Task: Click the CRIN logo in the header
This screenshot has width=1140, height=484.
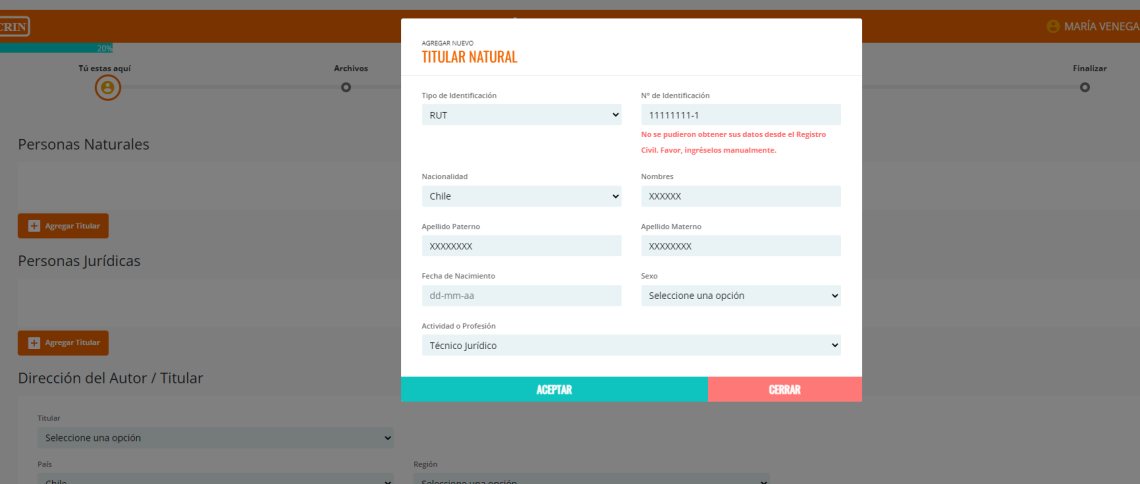Action: point(15,26)
